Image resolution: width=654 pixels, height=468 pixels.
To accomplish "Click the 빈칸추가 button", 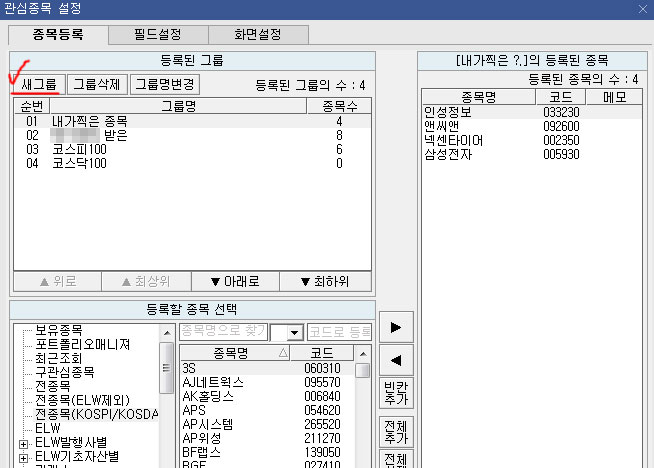I will pos(396,393).
